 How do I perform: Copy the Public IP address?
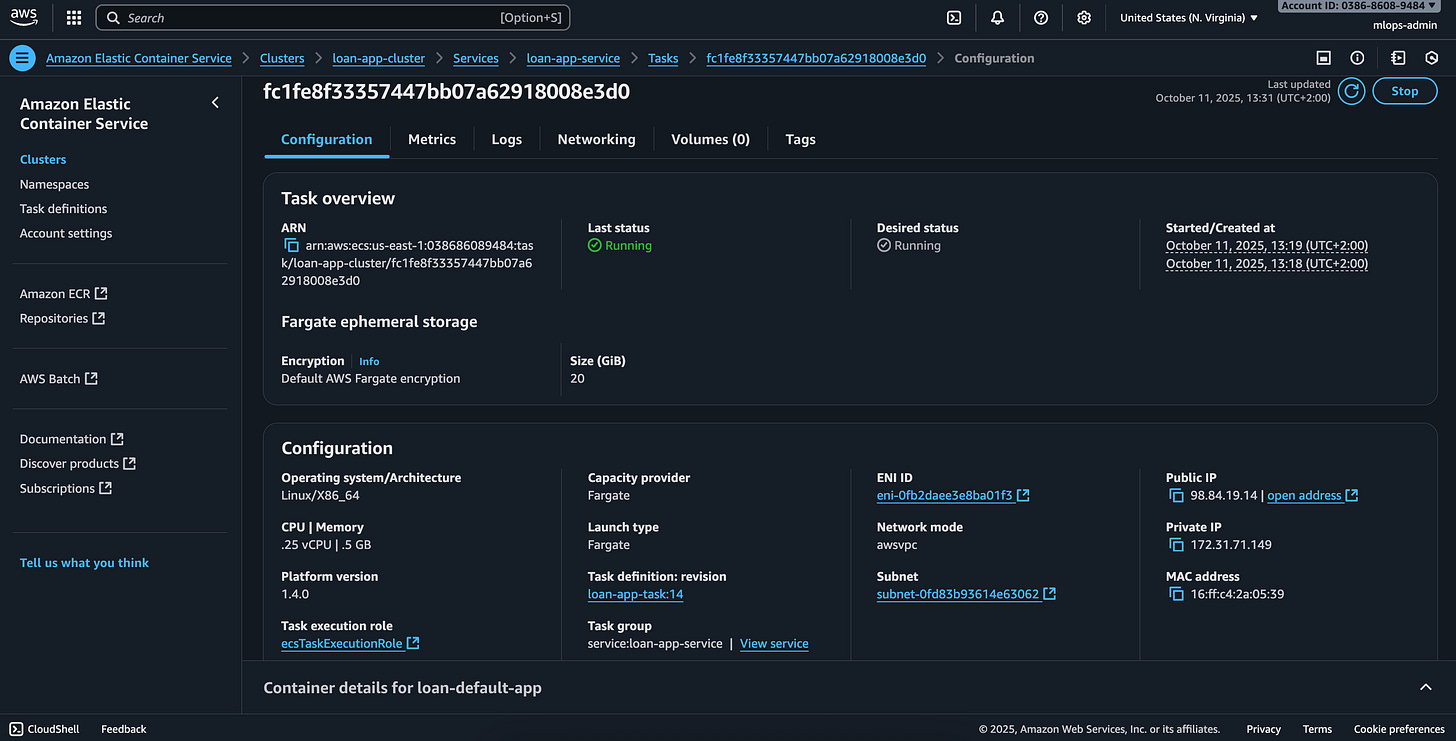point(1176,495)
